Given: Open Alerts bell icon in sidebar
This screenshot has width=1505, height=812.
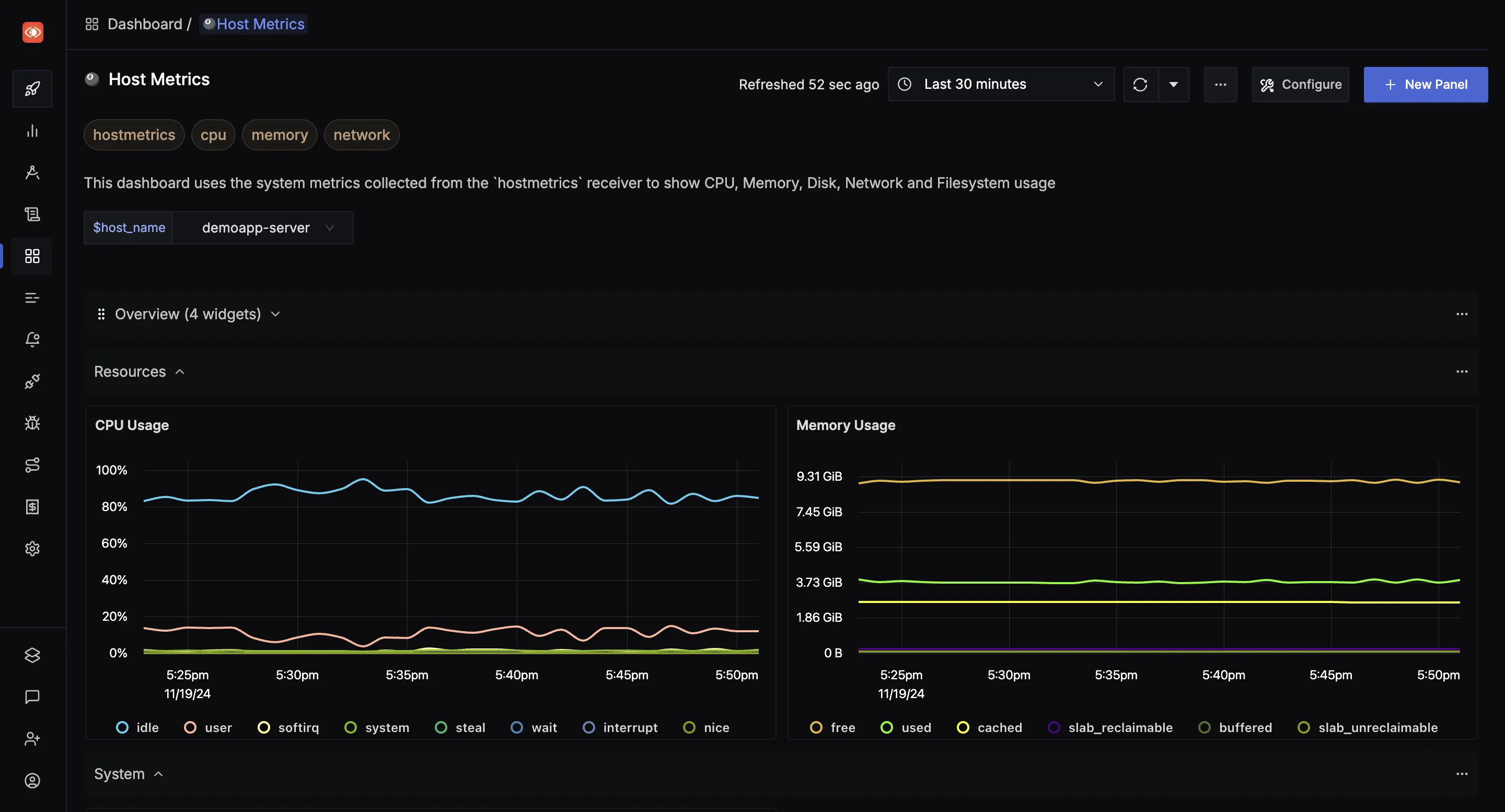Looking at the screenshot, I should click(x=33, y=340).
